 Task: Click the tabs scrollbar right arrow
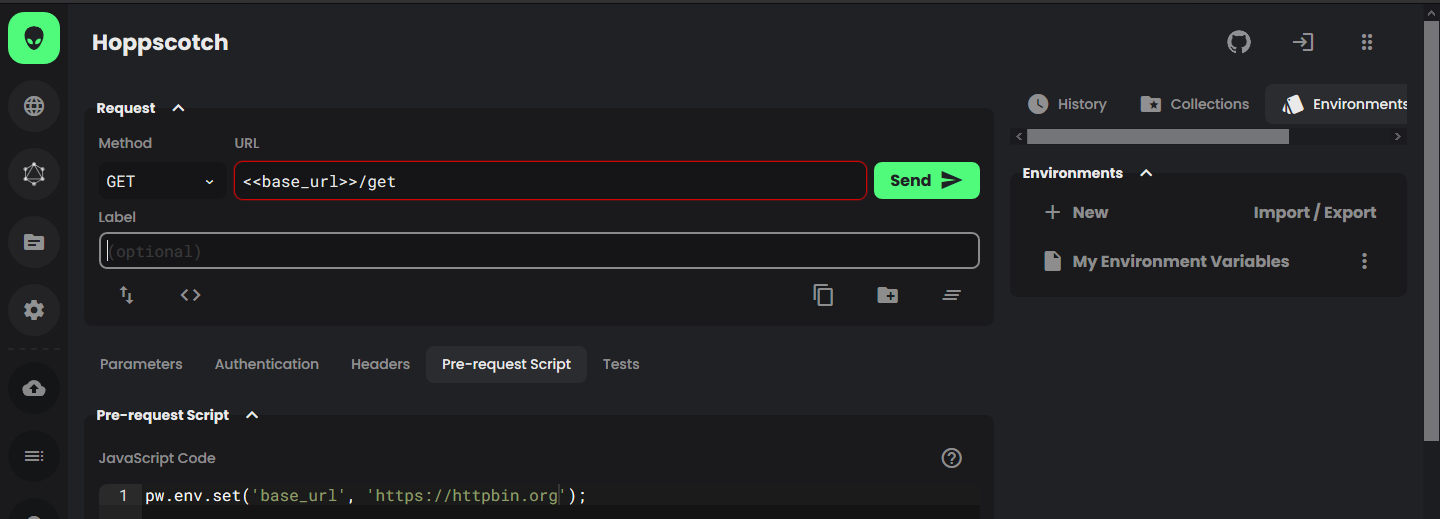1399,136
